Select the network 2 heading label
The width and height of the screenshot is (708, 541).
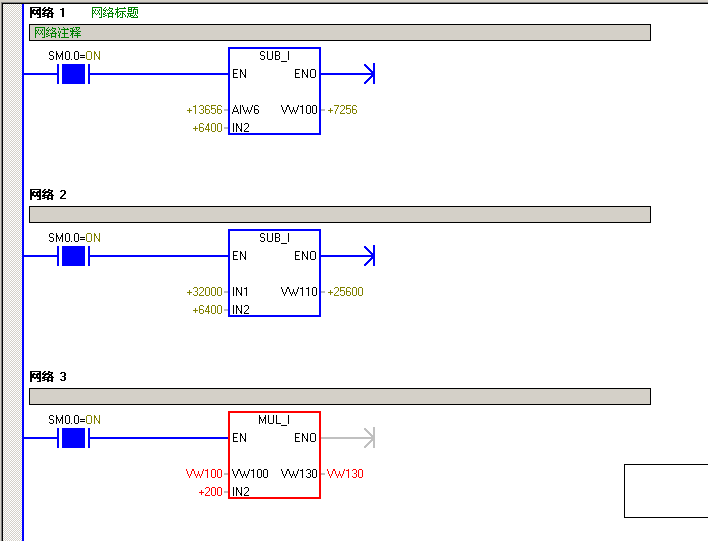pyautogui.click(x=48, y=195)
